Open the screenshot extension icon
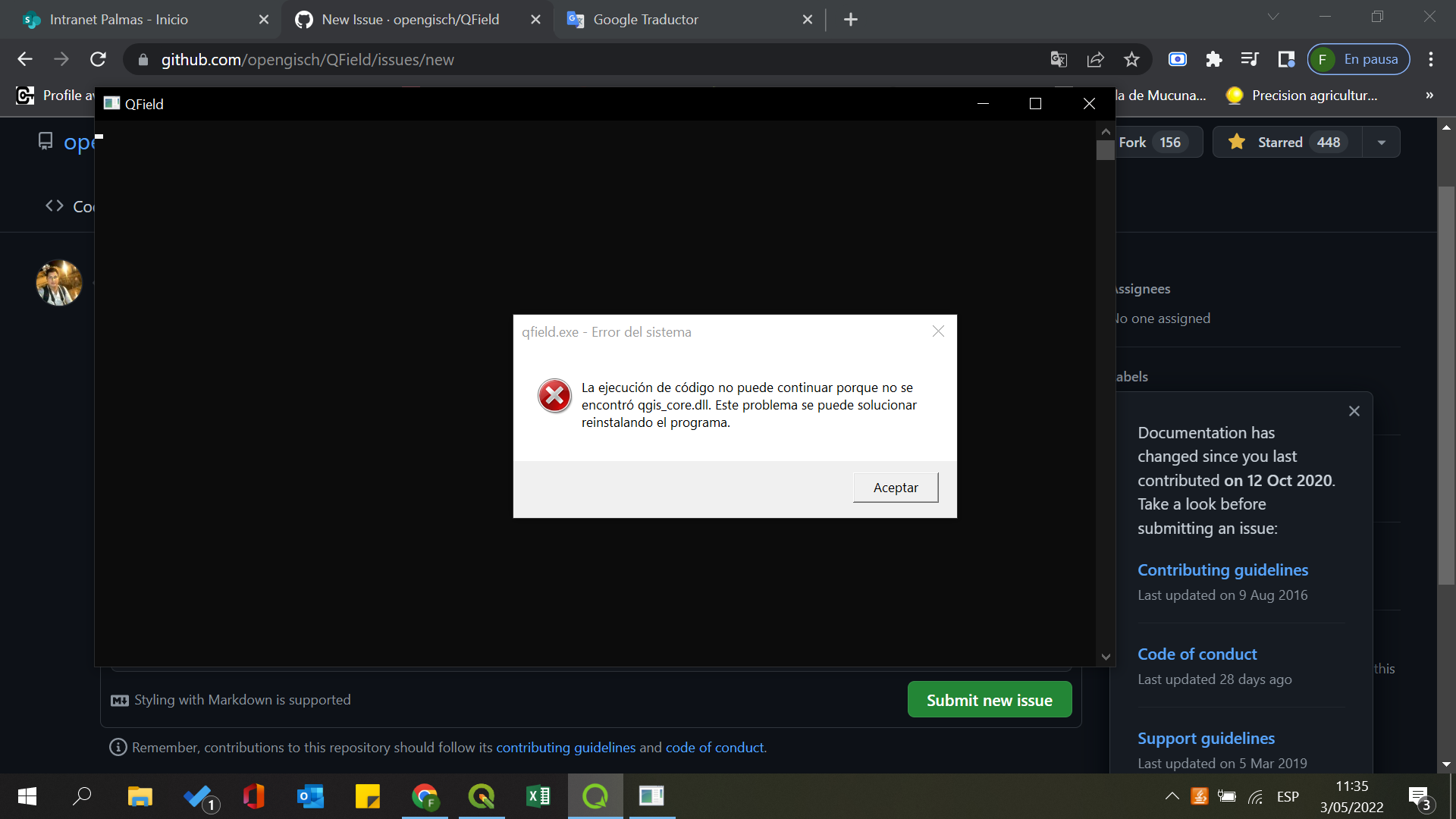 click(1178, 59)
